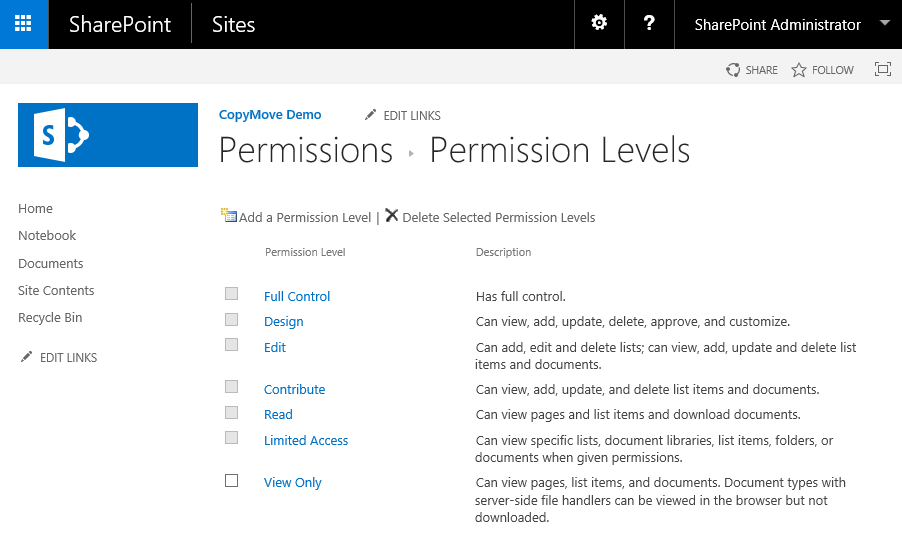Click the help question mark icon

pos(649,24)
